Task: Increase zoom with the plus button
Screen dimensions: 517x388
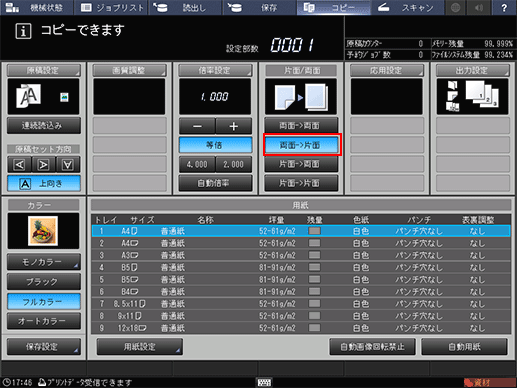Action: [x=234, y=126]
